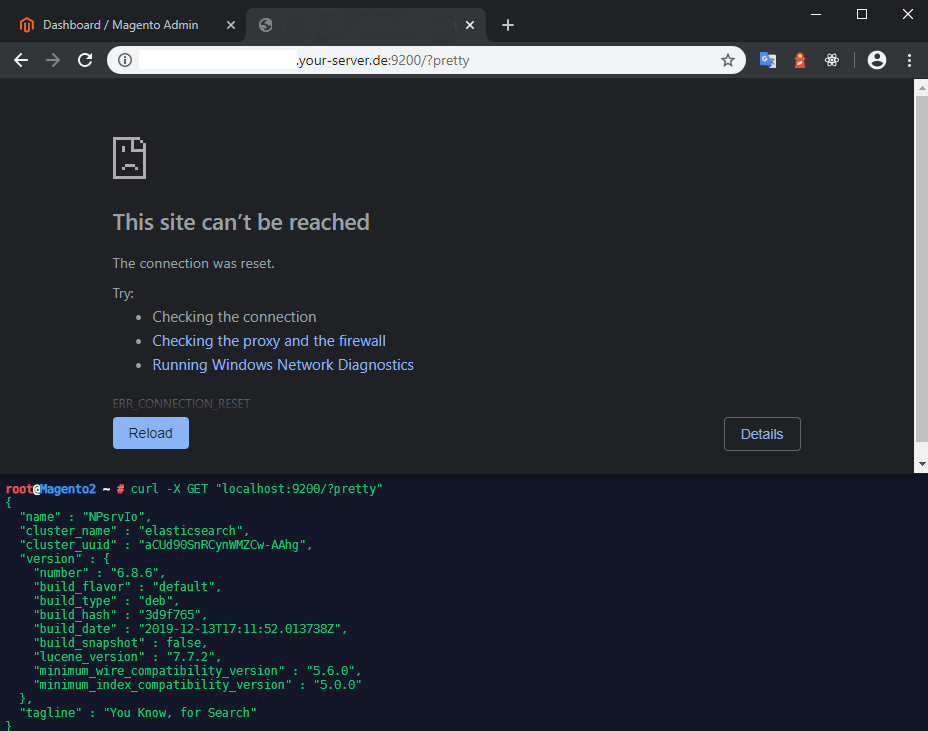Go back using the back arrow
The height and width of the screenshot is (731, 928).
click(x=21, y=60)
